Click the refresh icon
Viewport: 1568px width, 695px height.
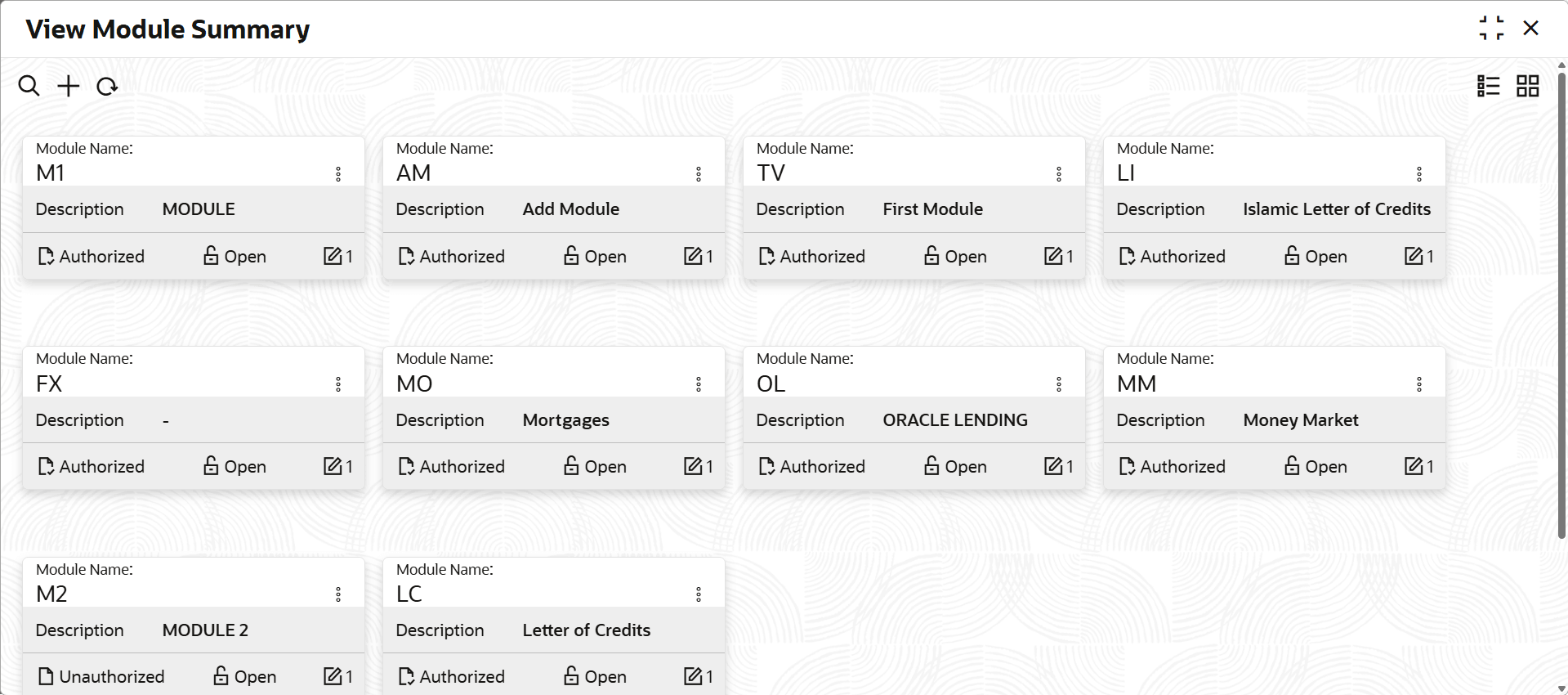coord(107,86)
